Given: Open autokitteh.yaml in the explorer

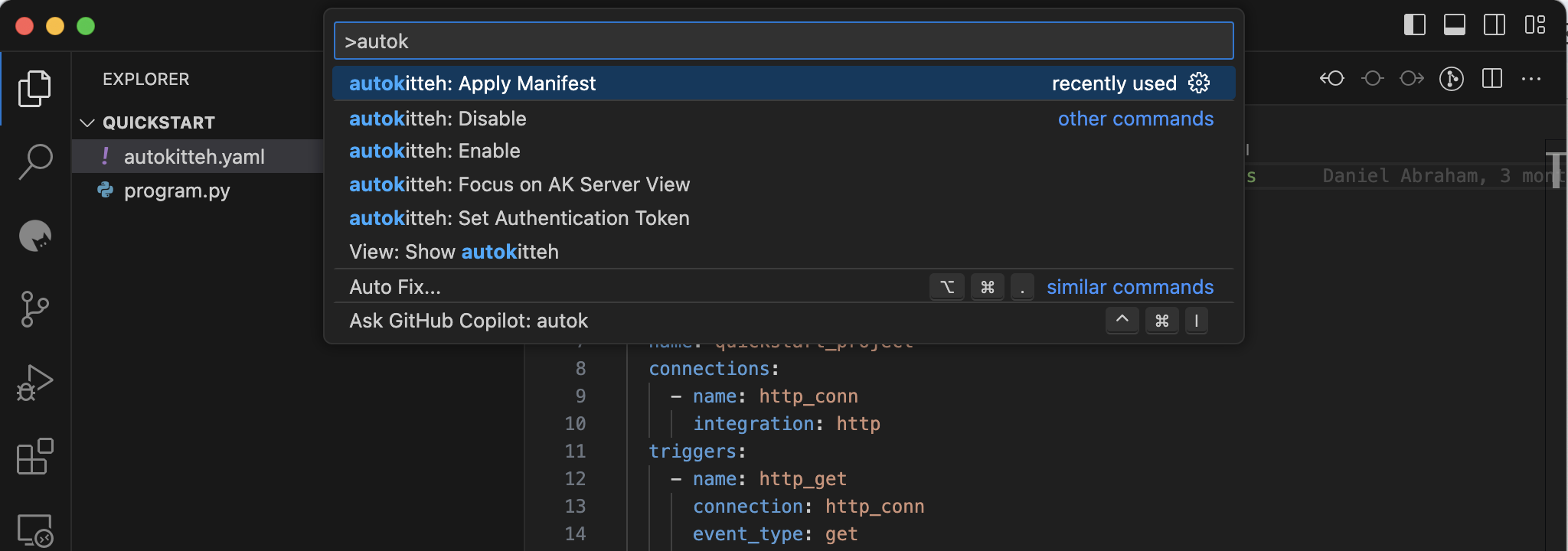Looking at the screenshot, I should click(198, 156).
